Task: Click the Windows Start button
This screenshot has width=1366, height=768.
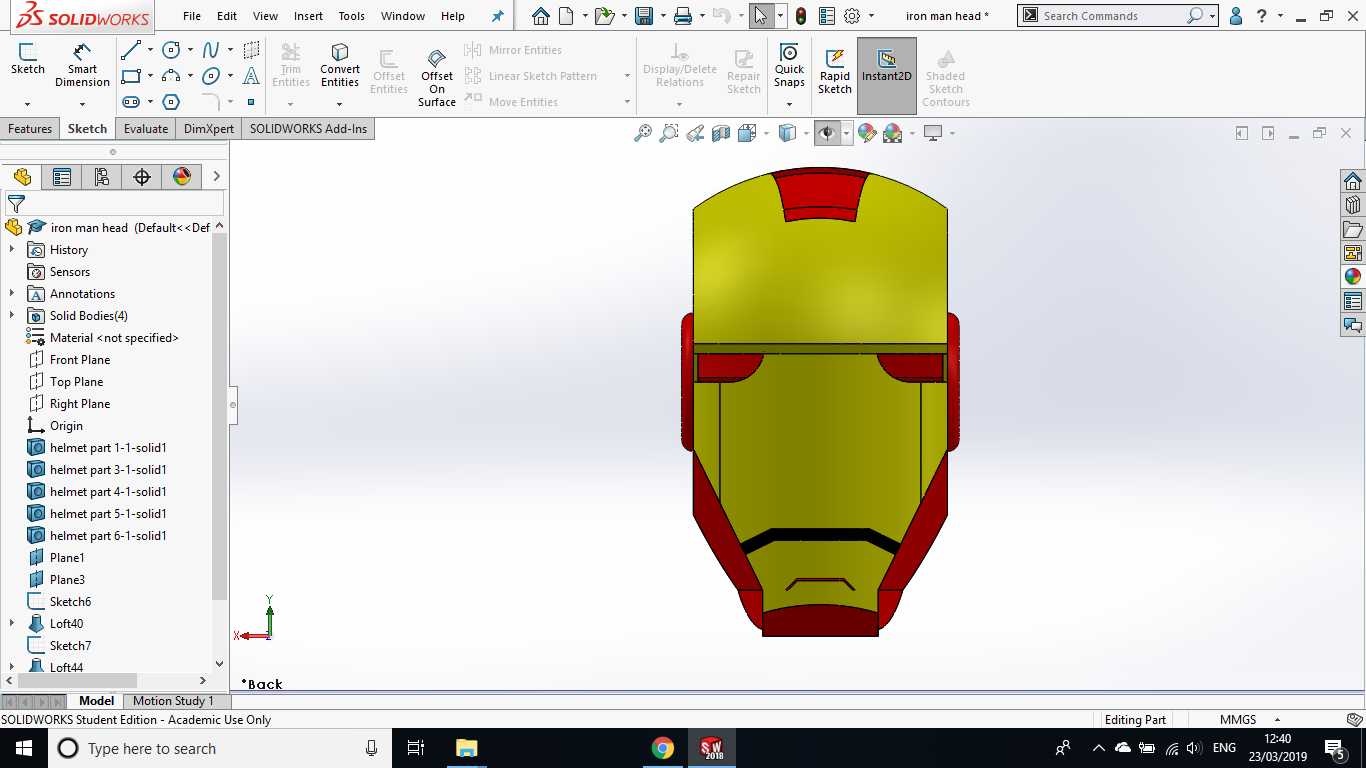Action: 23,748
